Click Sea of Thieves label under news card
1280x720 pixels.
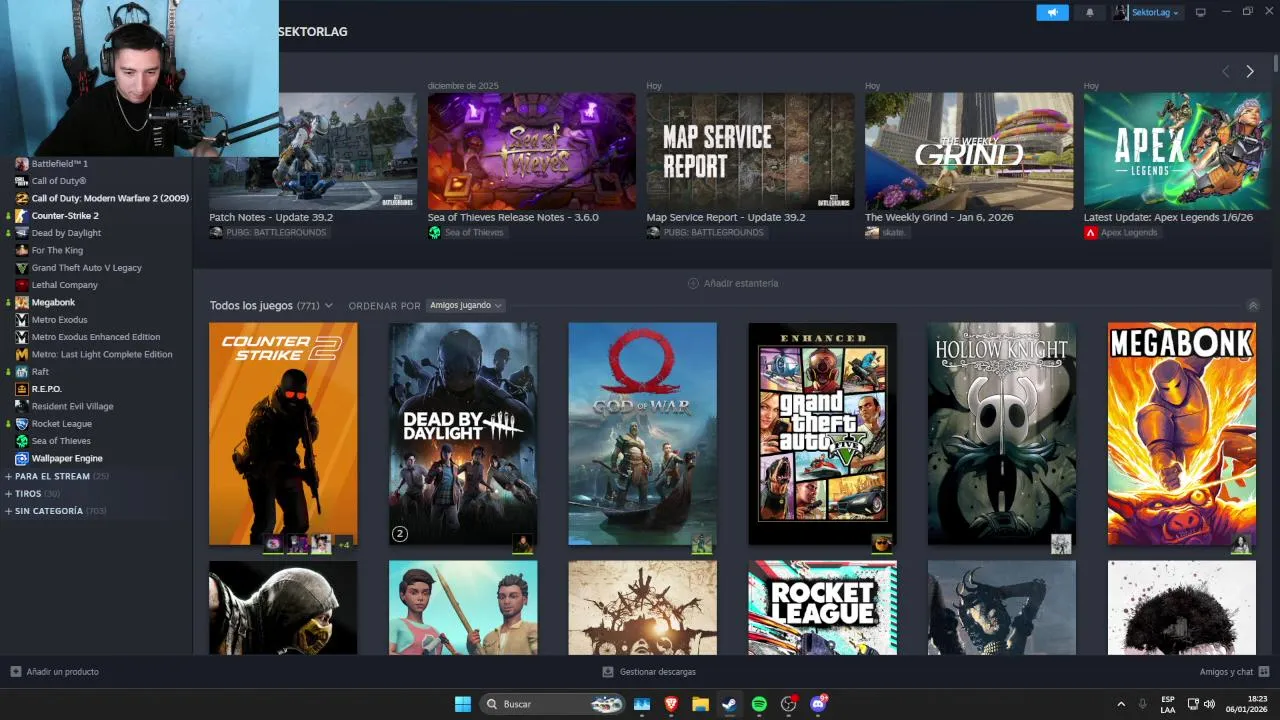[x=466, y=232]
